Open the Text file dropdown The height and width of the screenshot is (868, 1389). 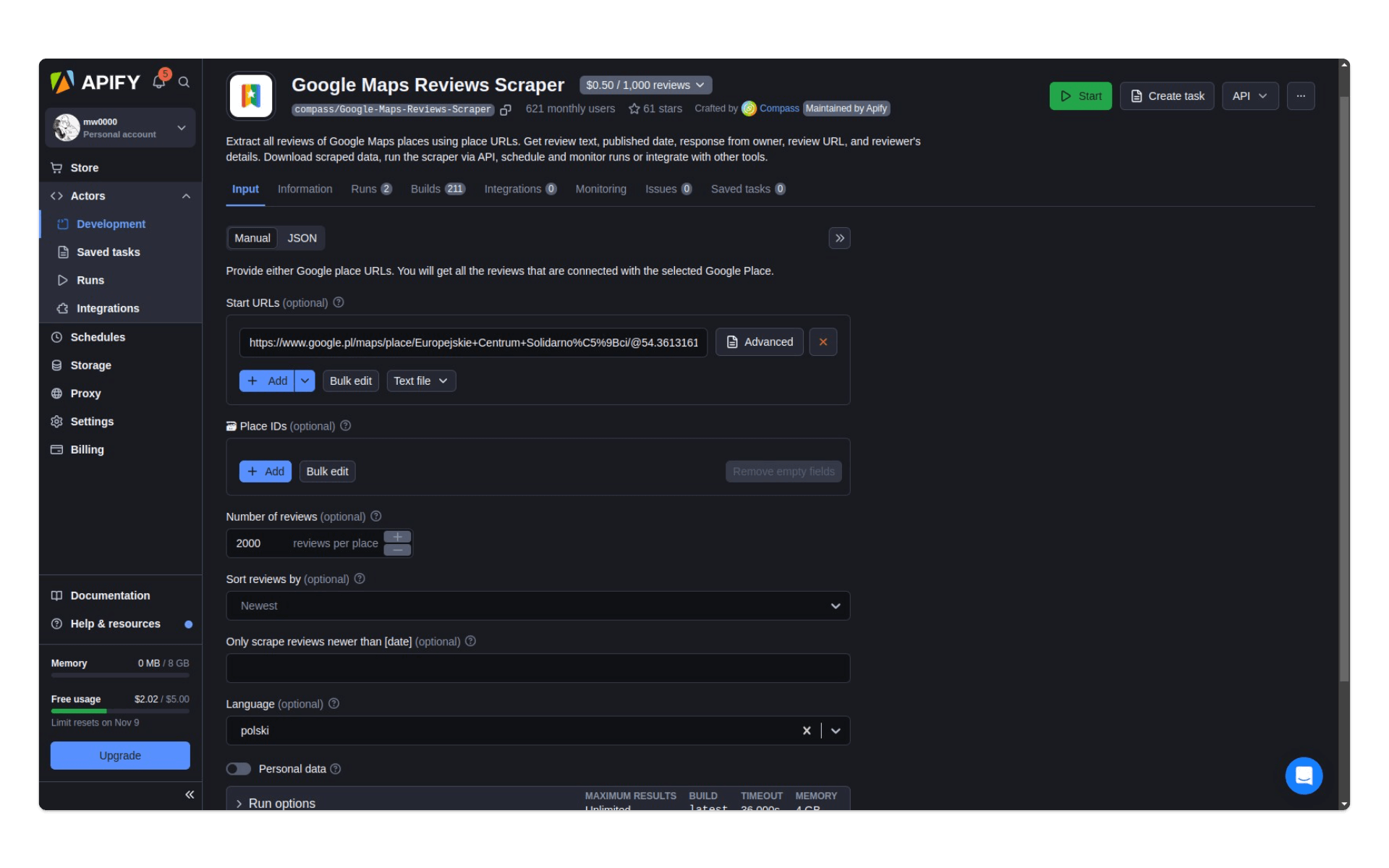click(x=421, y=380)
